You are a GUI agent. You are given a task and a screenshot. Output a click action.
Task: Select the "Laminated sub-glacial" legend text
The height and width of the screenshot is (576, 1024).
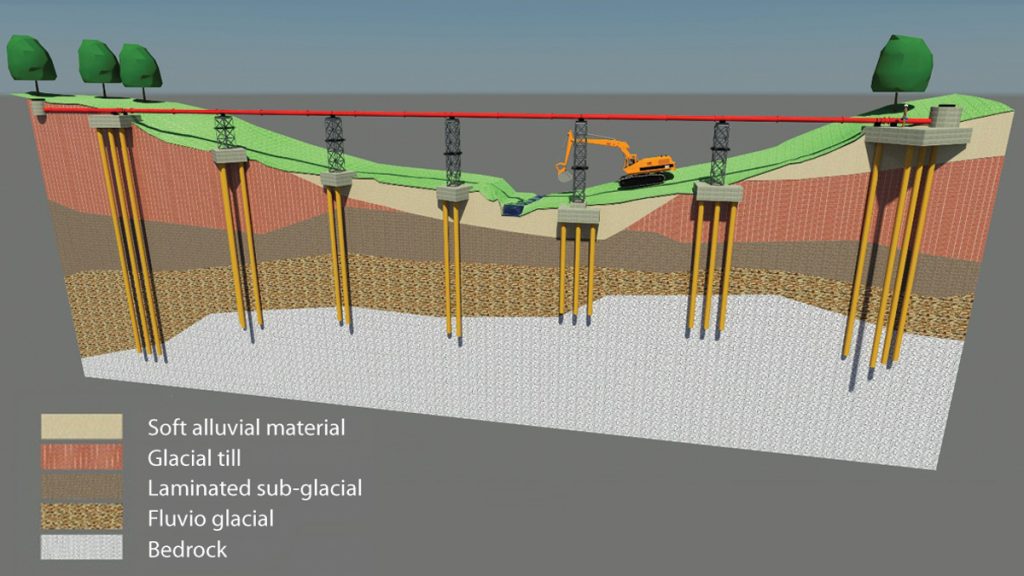pyautogui.click(x=254, y=488)
